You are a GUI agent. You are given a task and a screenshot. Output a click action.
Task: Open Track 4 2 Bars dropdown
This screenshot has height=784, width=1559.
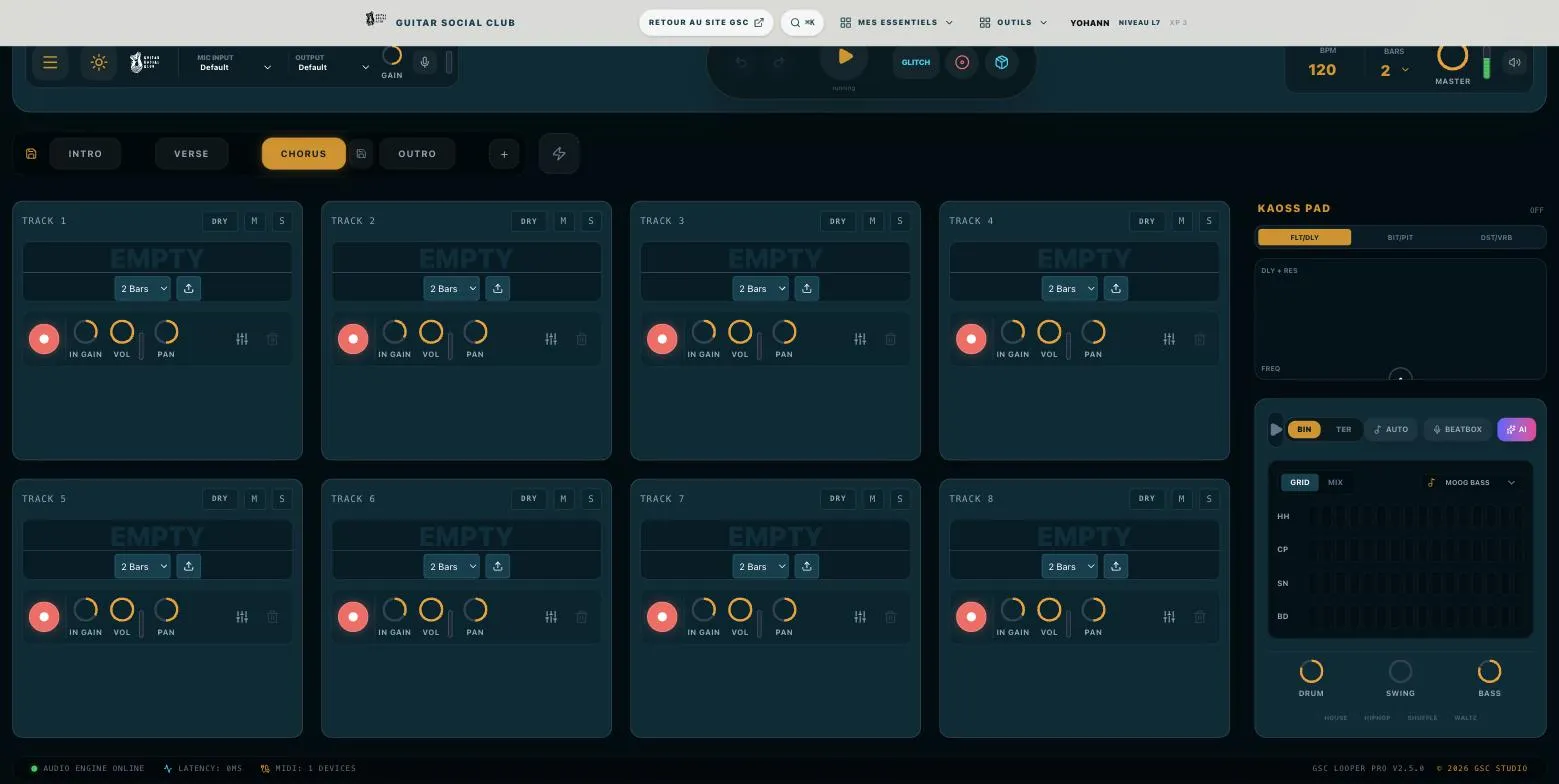coord(1069,288)
